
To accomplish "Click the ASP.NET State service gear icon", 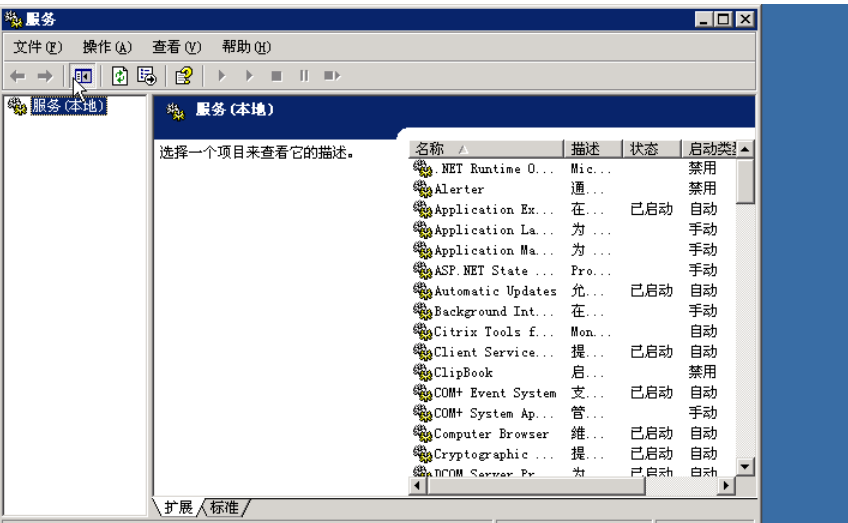I will click(x=422, y=270).
